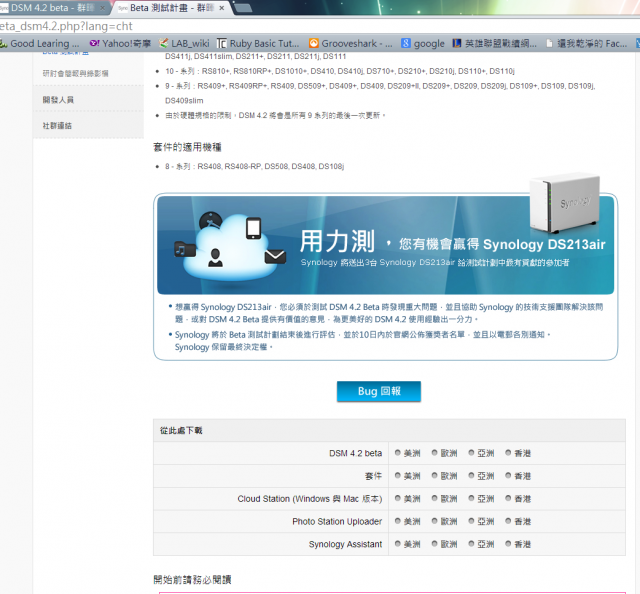This screenshot has width=640, height=594.
Task: Click the music folder icon on cloud
Action: [x=185, y=249]
